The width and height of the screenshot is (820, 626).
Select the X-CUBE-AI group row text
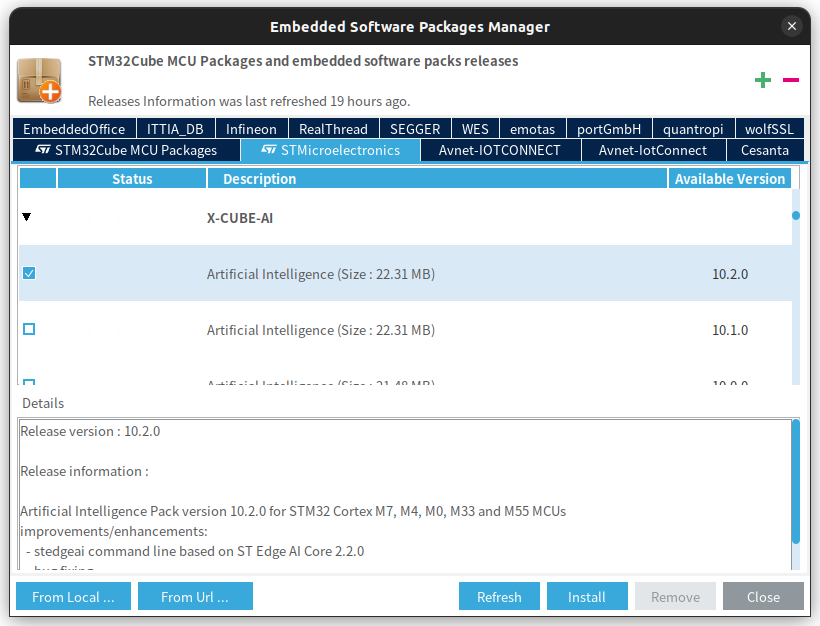[x=240, y=218]
